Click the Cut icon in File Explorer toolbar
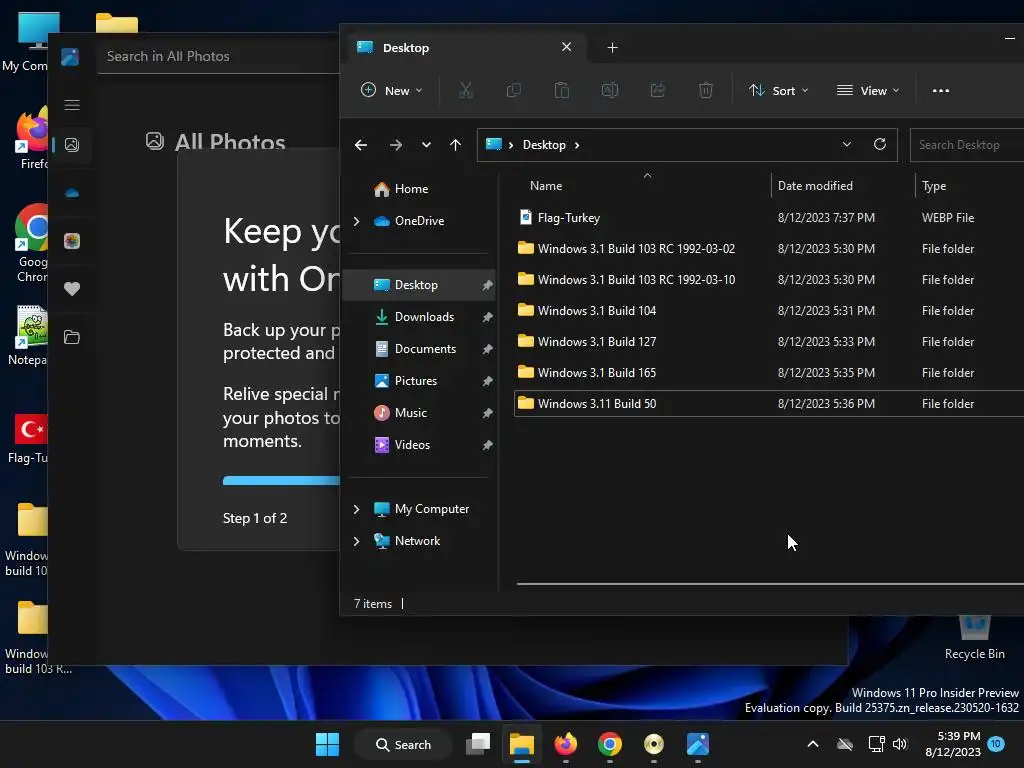Image resolution: width=1024 pixels, height=768 pixels. click(466, 90)
